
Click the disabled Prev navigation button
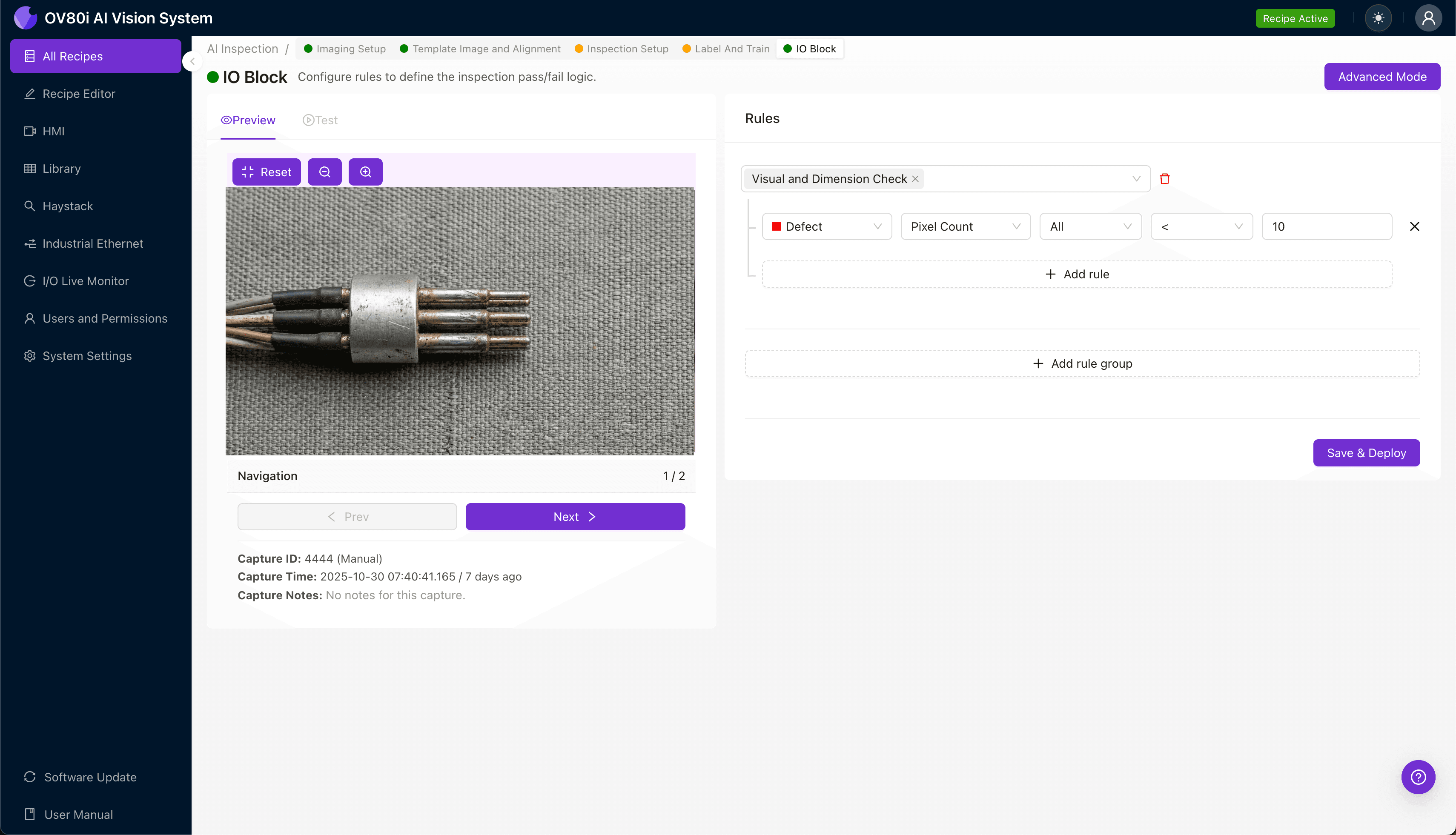click(347, 517)
